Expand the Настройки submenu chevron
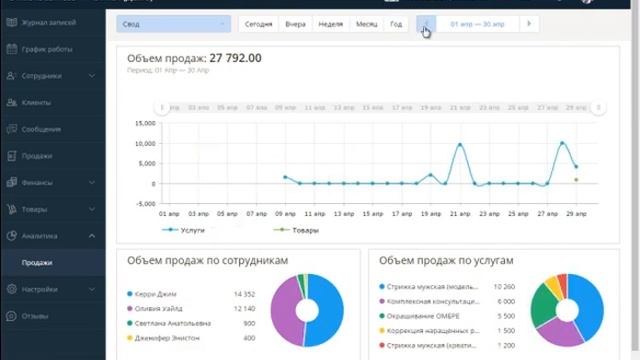 point(92,289)
